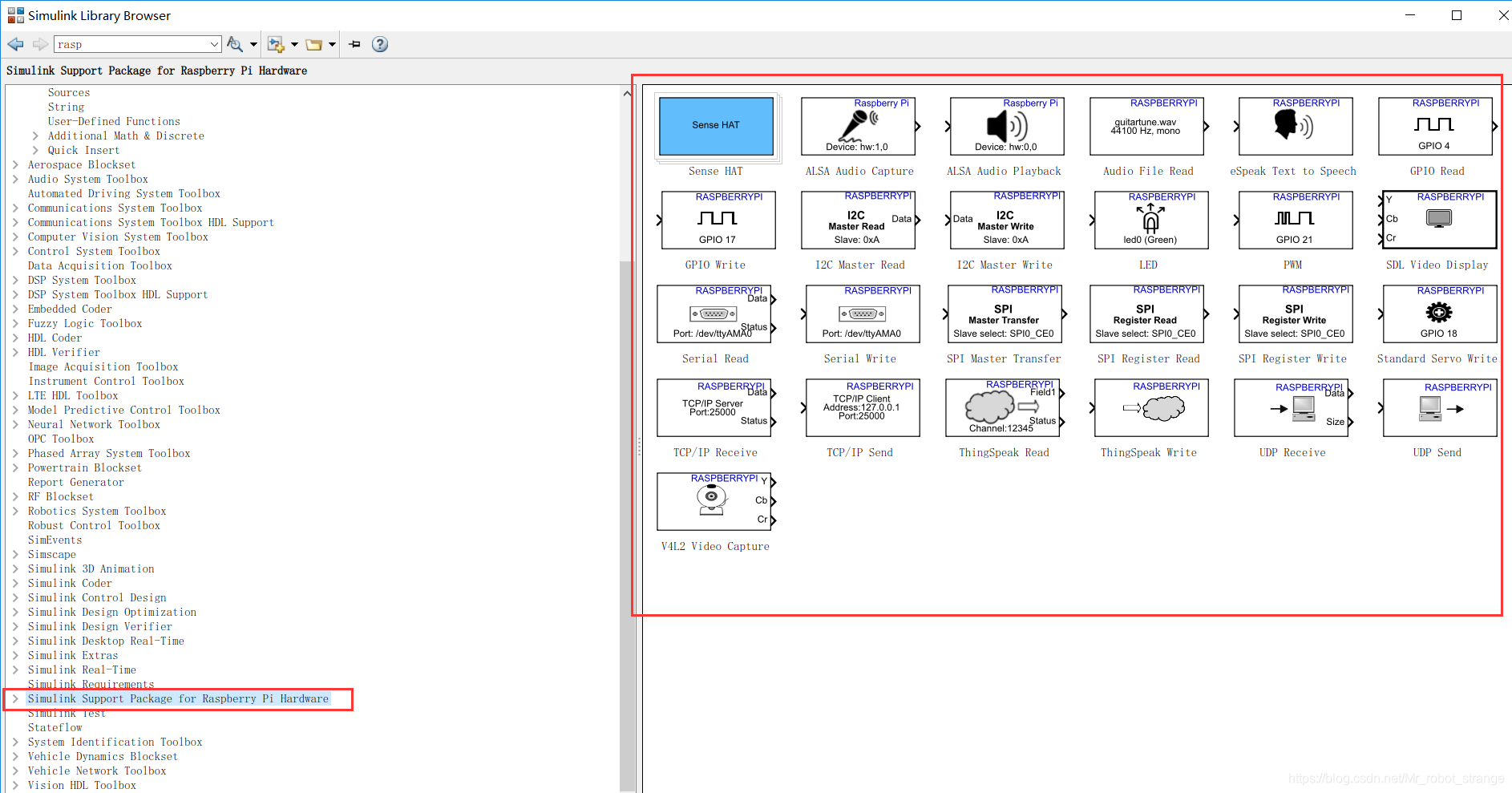1512x793 pixels.
Task: Click the back navigation arrow
Action: click(15, 44)
